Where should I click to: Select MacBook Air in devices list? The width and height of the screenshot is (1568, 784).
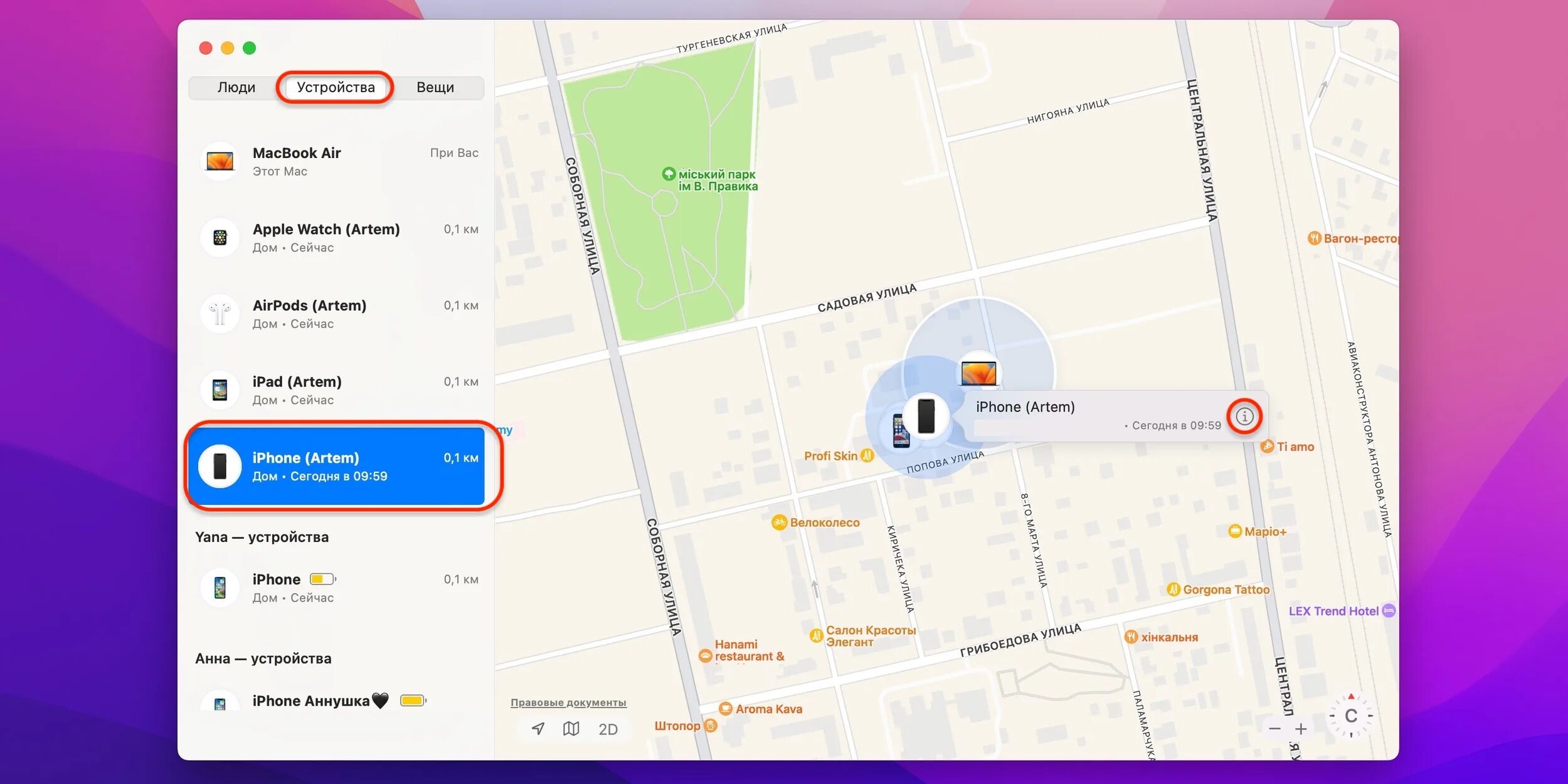coord(339,161)
